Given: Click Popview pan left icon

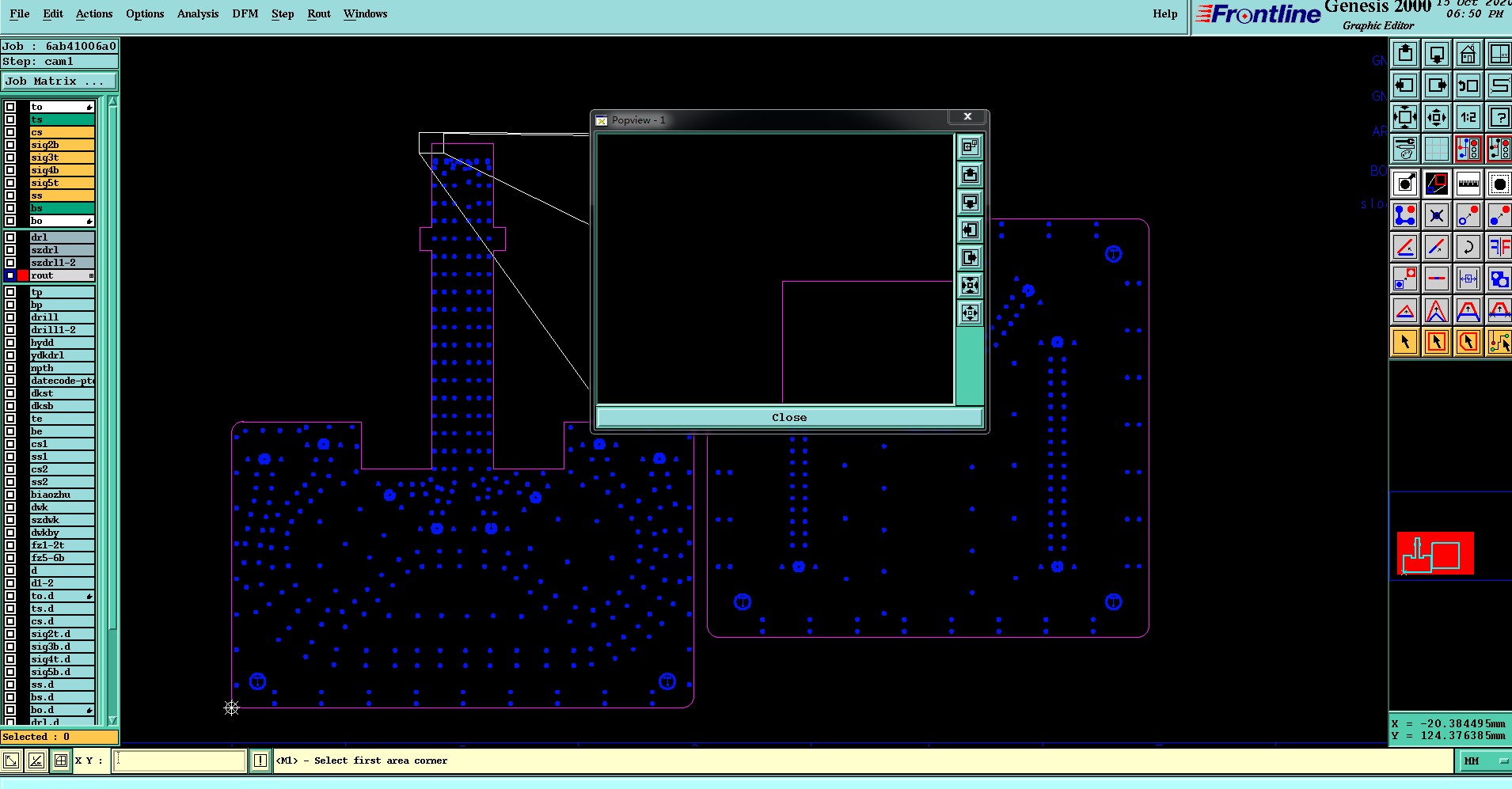Looking at the screenshot, I should 971,230.
